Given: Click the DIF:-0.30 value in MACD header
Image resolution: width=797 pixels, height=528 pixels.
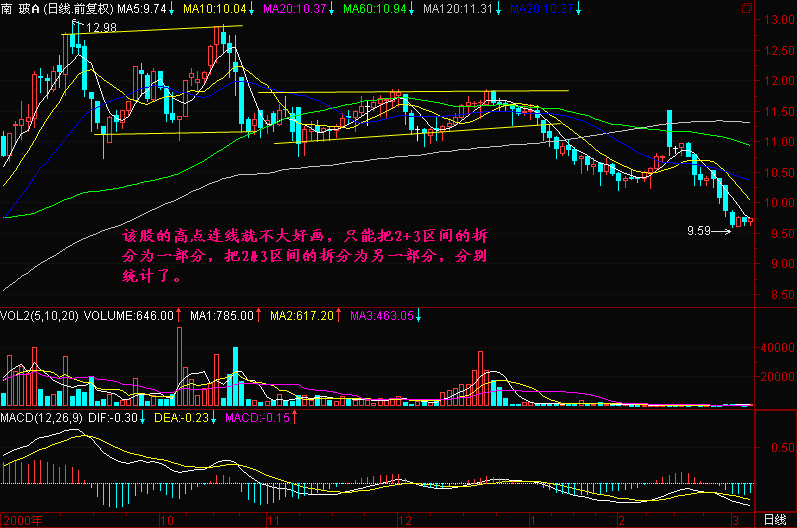Looking at the screenshot, I should pos(118,417).
